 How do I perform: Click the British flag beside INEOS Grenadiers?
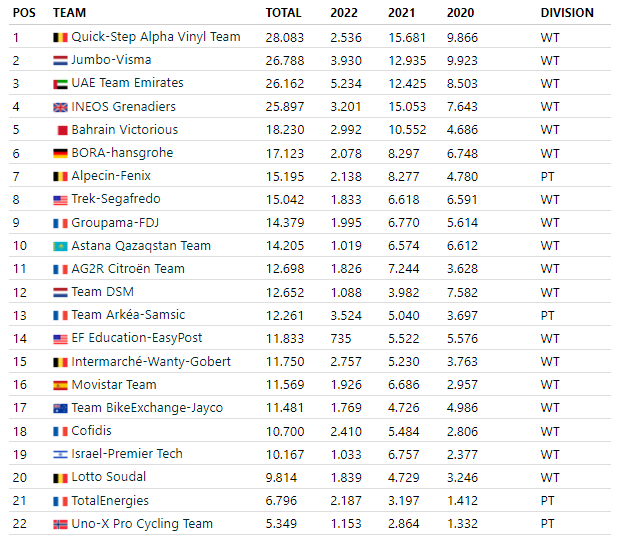point(60,107)
